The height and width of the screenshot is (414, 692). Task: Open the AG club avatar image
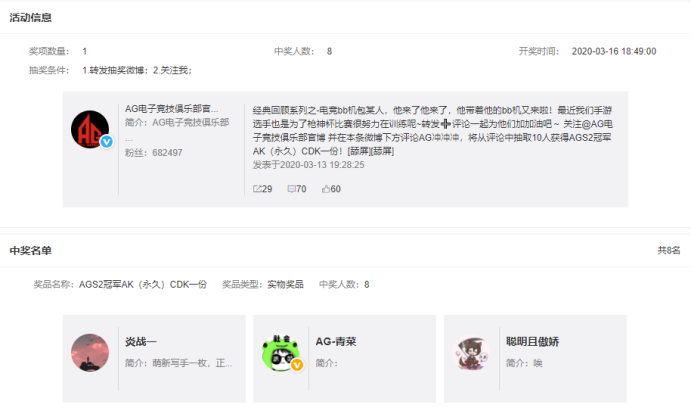point(90,129)
